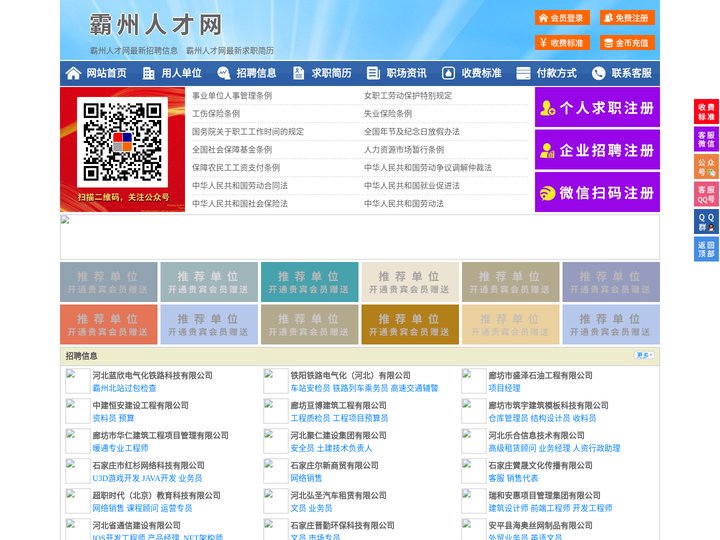
Task: Open job 霸州北站过包检查
Action: [124, 388]
